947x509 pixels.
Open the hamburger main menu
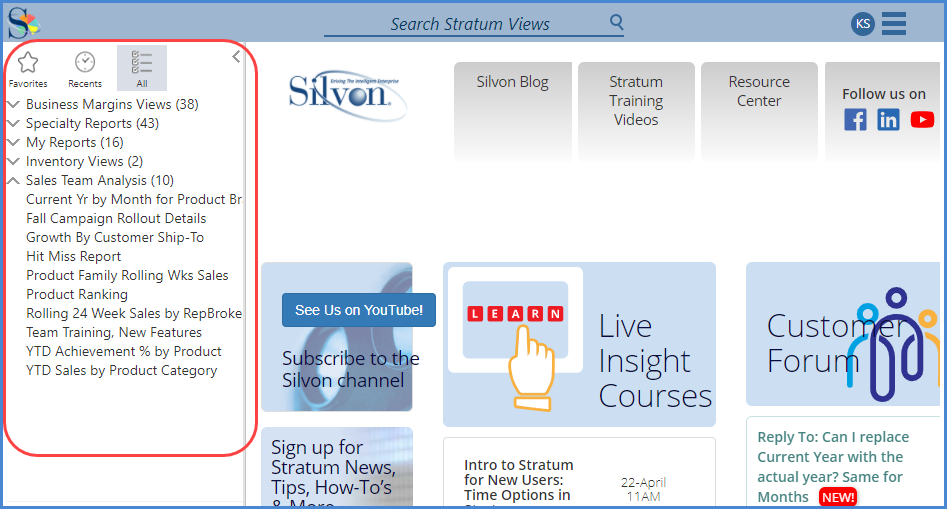point(894,23)
